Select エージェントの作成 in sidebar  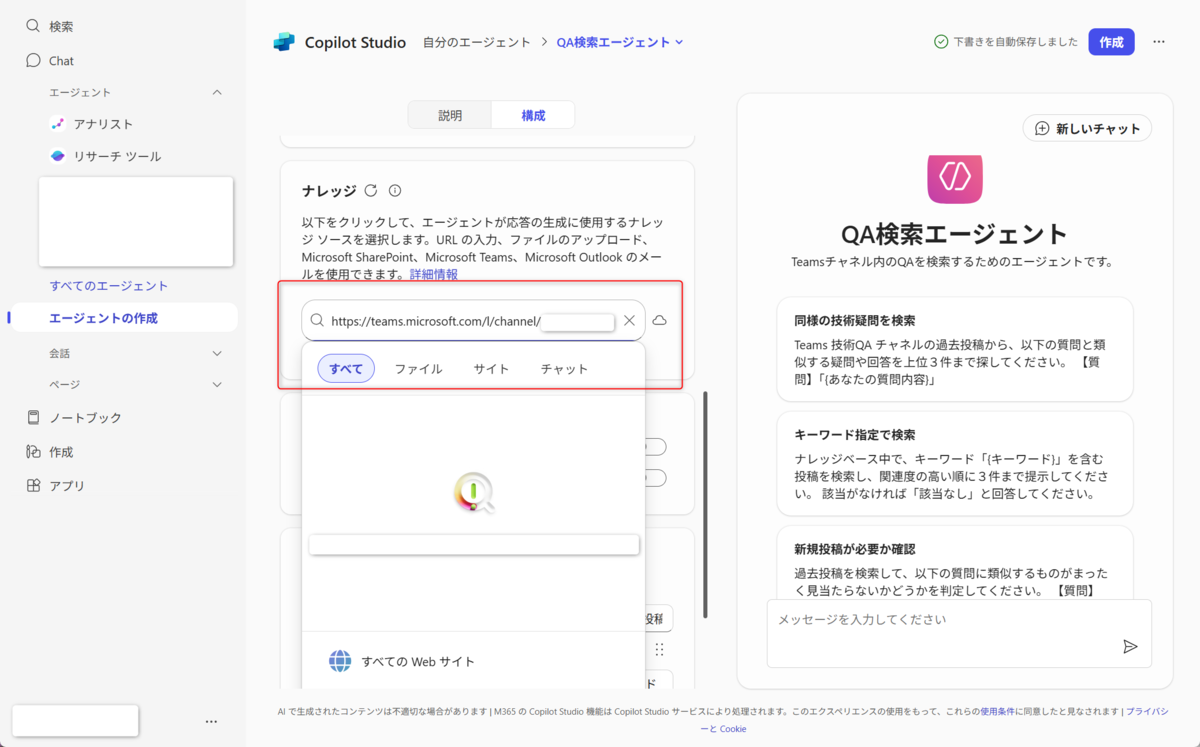(x=124, y=318)
